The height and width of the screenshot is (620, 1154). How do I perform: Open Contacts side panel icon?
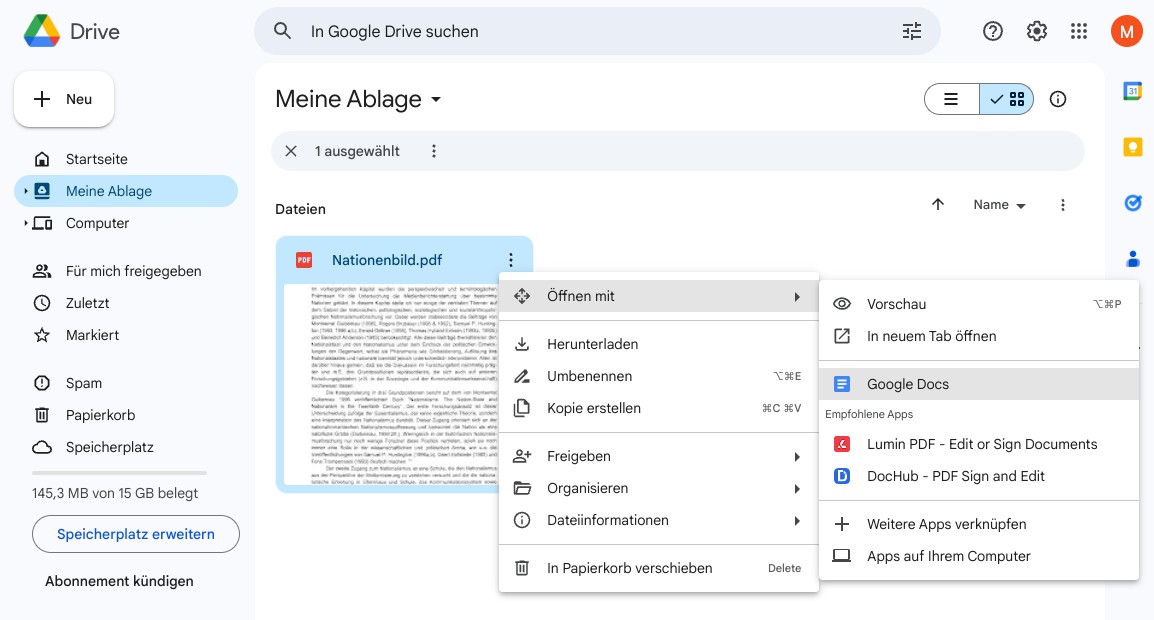[x=1133, y=258]
